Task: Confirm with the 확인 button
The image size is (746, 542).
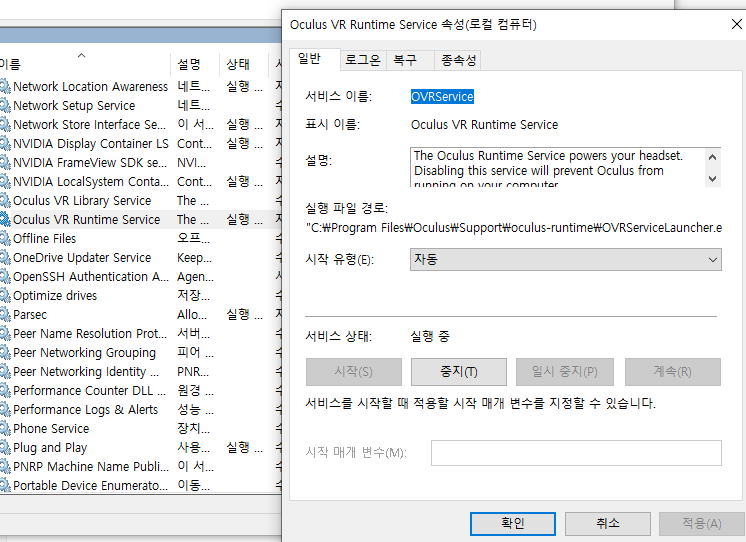Action: (x=513, y=523)
